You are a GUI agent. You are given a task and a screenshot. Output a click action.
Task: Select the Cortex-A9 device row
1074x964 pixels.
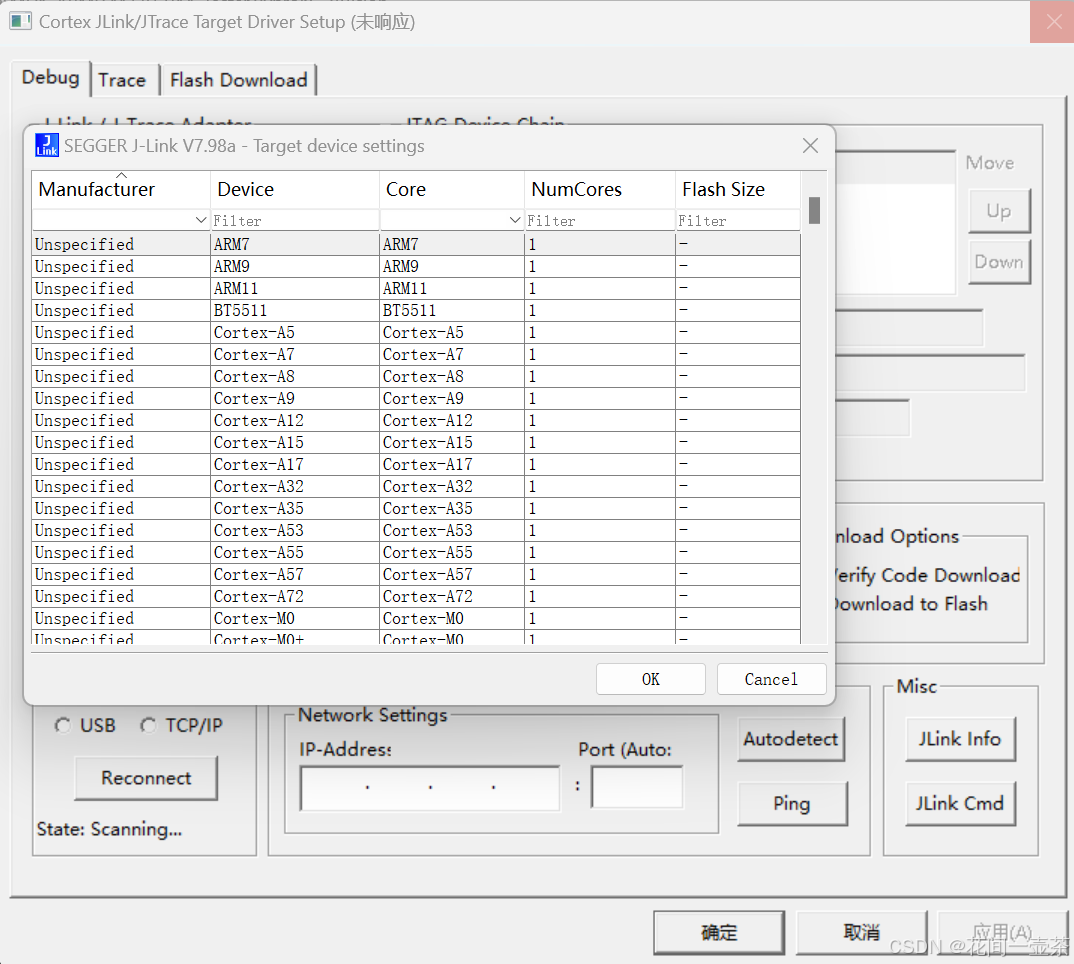(416, 398)
